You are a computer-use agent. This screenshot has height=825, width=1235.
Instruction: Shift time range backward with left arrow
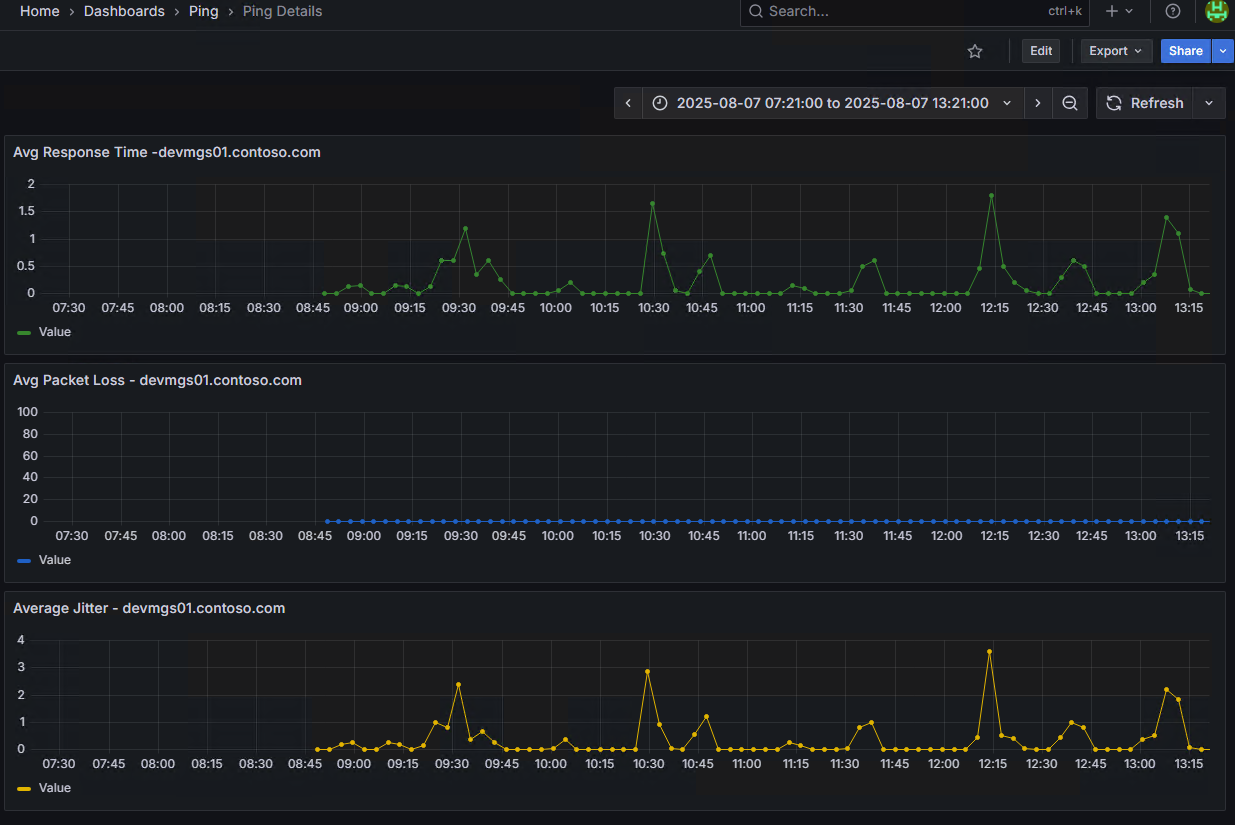tap(628, 103)
